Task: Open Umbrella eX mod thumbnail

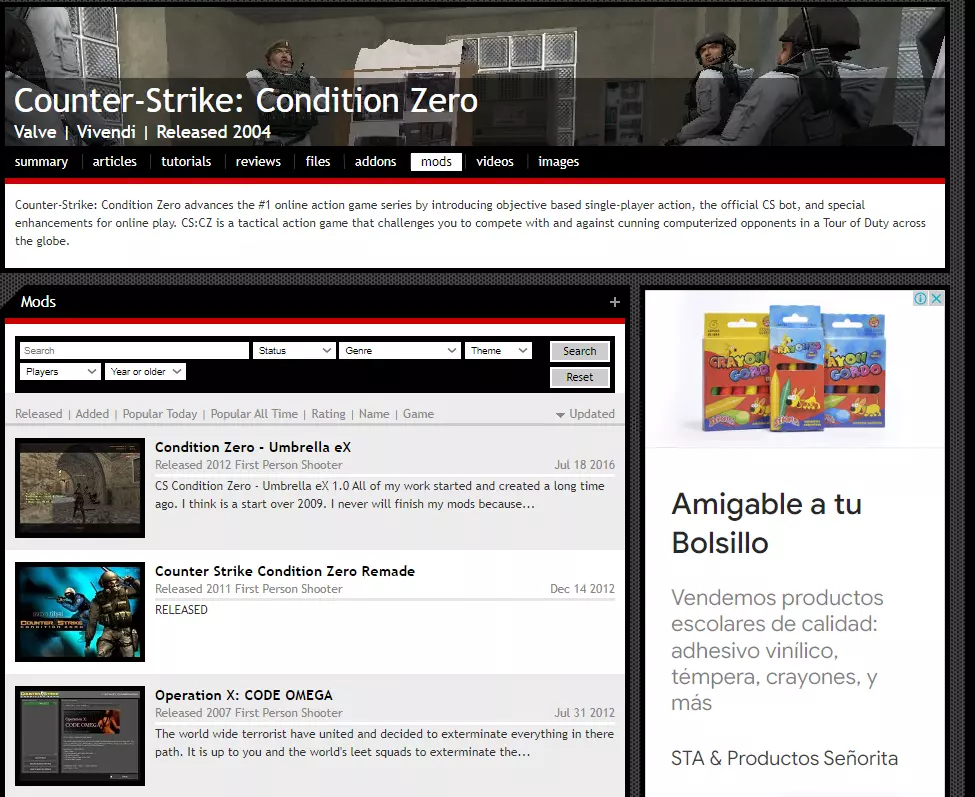Action: click(x=80, y=488)
